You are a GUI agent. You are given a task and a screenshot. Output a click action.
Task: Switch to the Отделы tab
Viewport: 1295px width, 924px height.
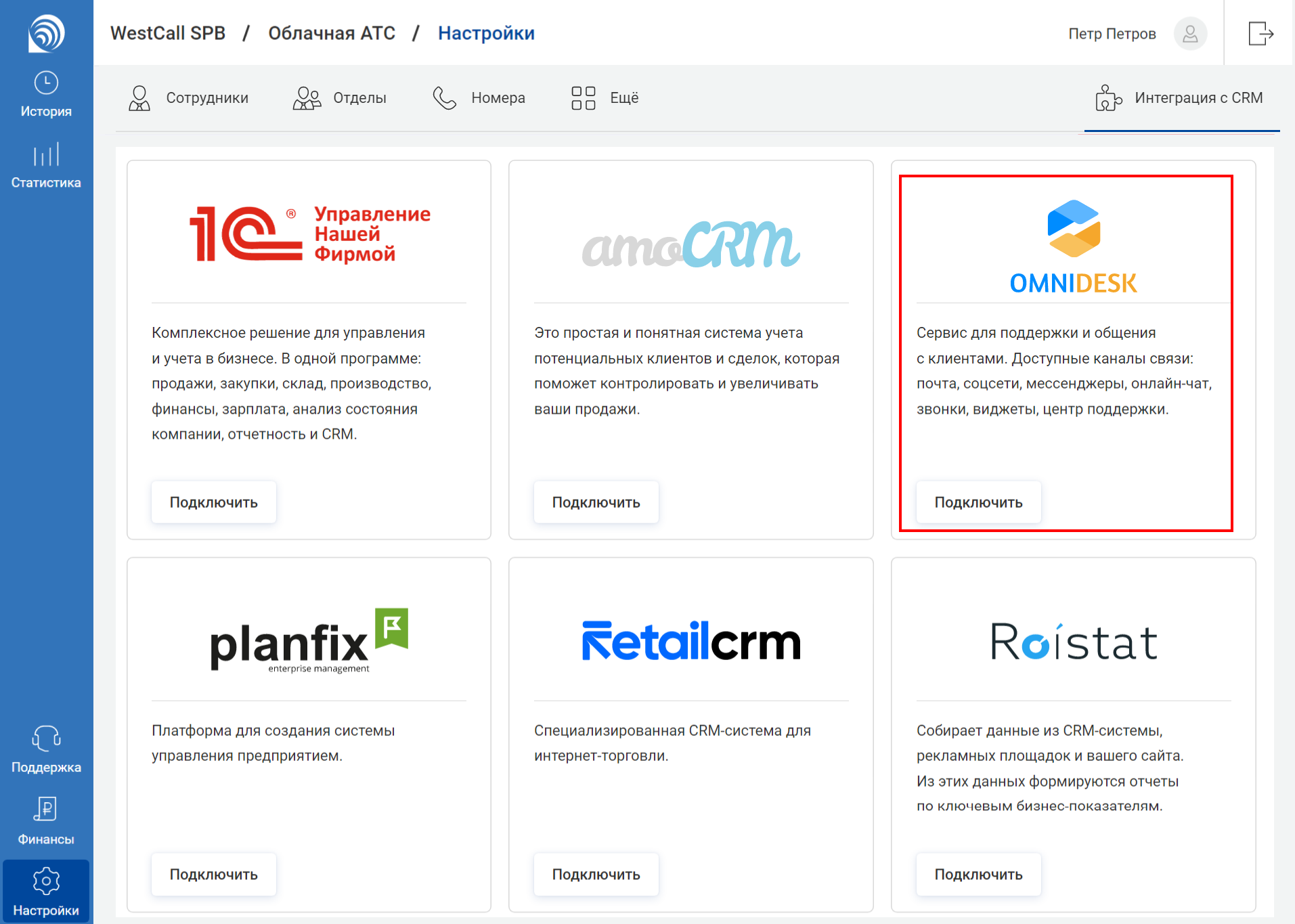pyautogui.click(x=339, y=98)
